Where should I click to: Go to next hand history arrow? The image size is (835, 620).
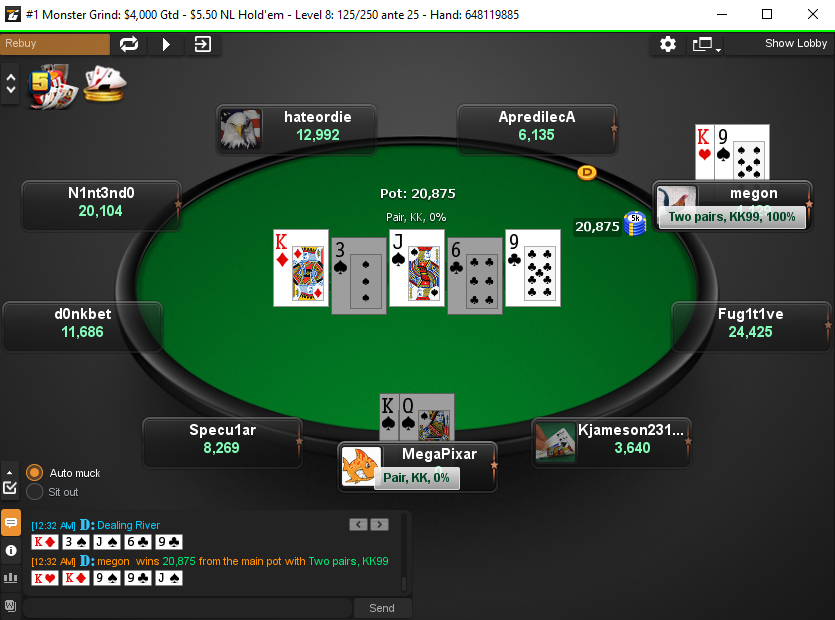click(x=380, y=525)
